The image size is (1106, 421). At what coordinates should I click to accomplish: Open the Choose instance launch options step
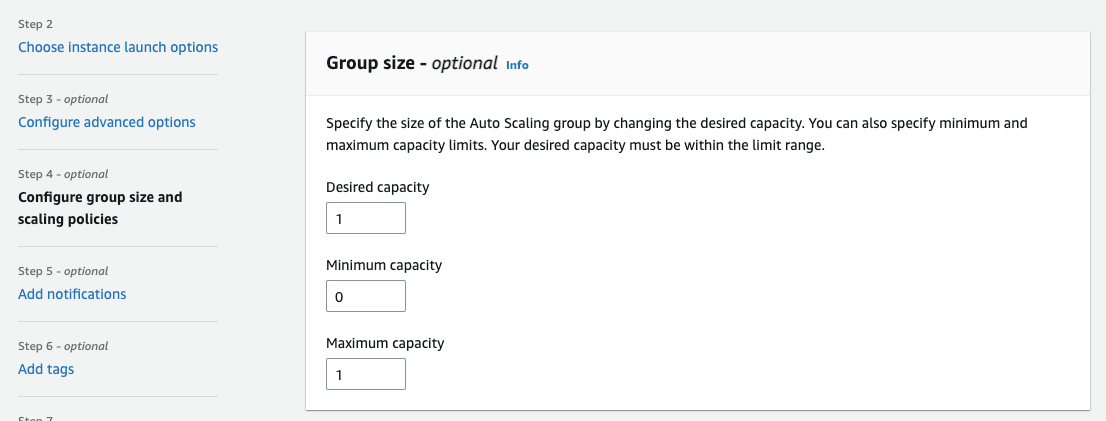coord(118,47)
